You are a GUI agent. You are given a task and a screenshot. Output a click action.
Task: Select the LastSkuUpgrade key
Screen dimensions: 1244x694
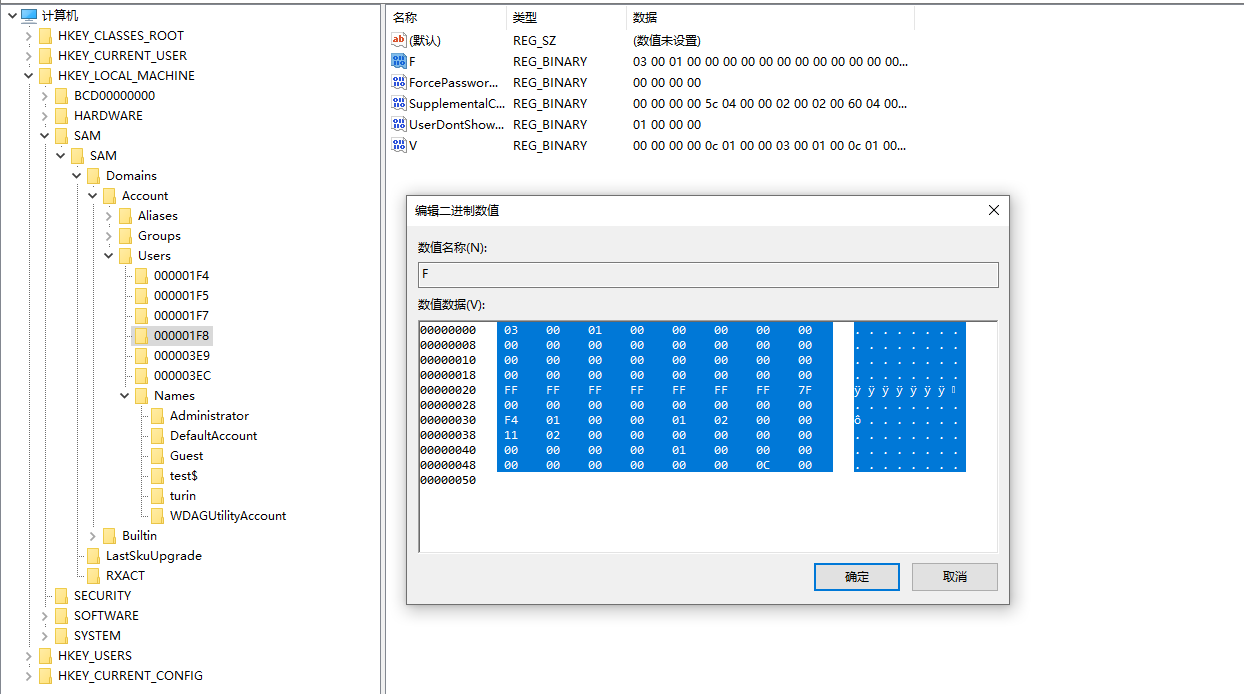click(154, 555)
